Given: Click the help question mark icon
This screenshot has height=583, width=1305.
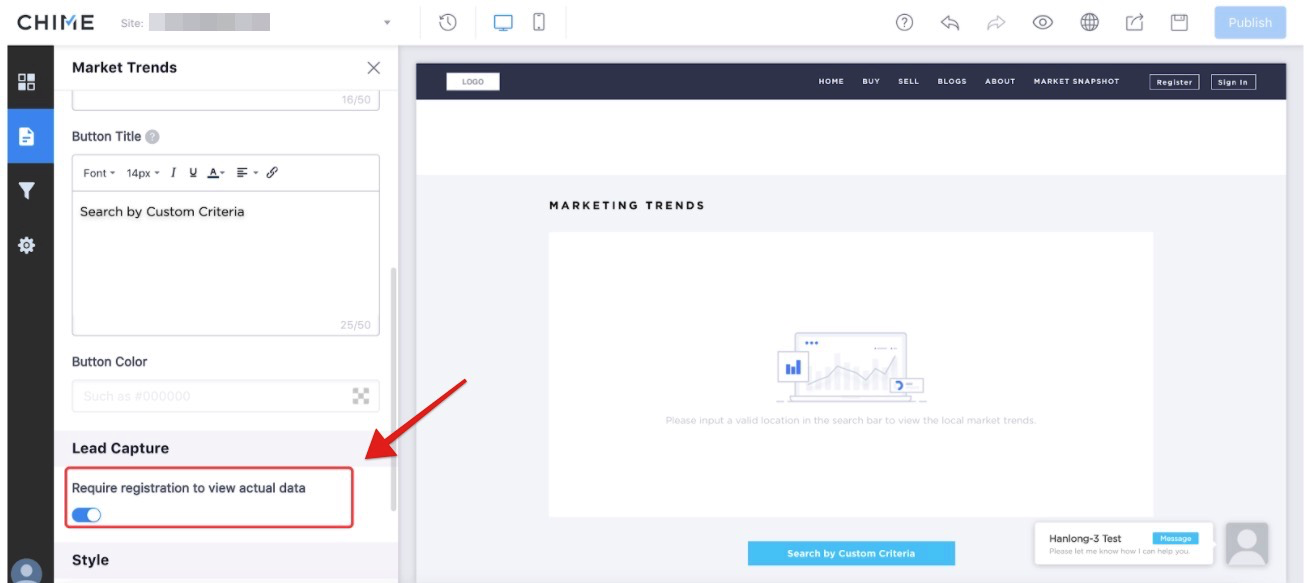Looking at the screenshot, I should tap(904, 22).
